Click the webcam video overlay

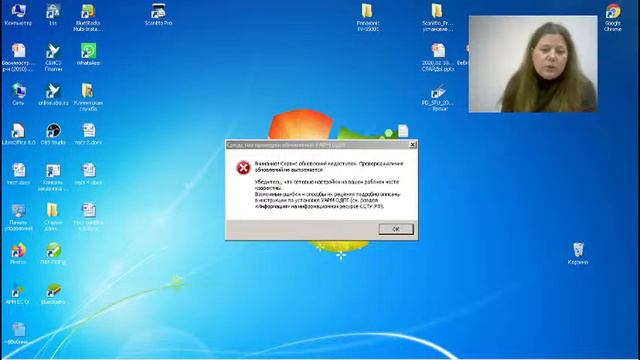click(x=533, y=64)
